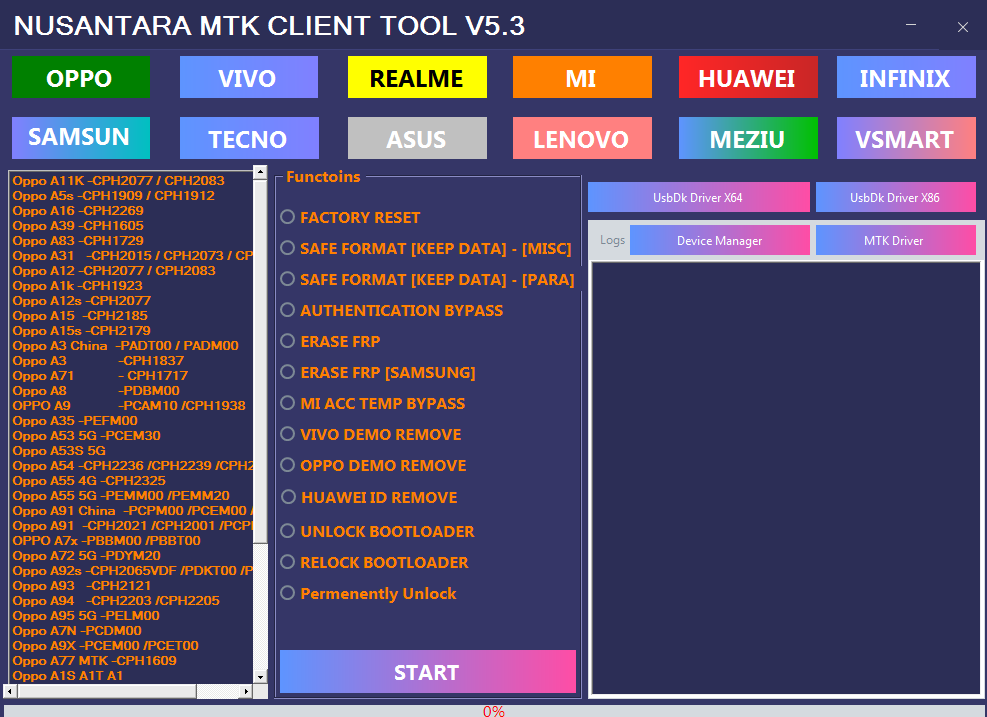Install the UsbDk Driver X86
This screenshot has width=987, height=717.
coord(896,197)
